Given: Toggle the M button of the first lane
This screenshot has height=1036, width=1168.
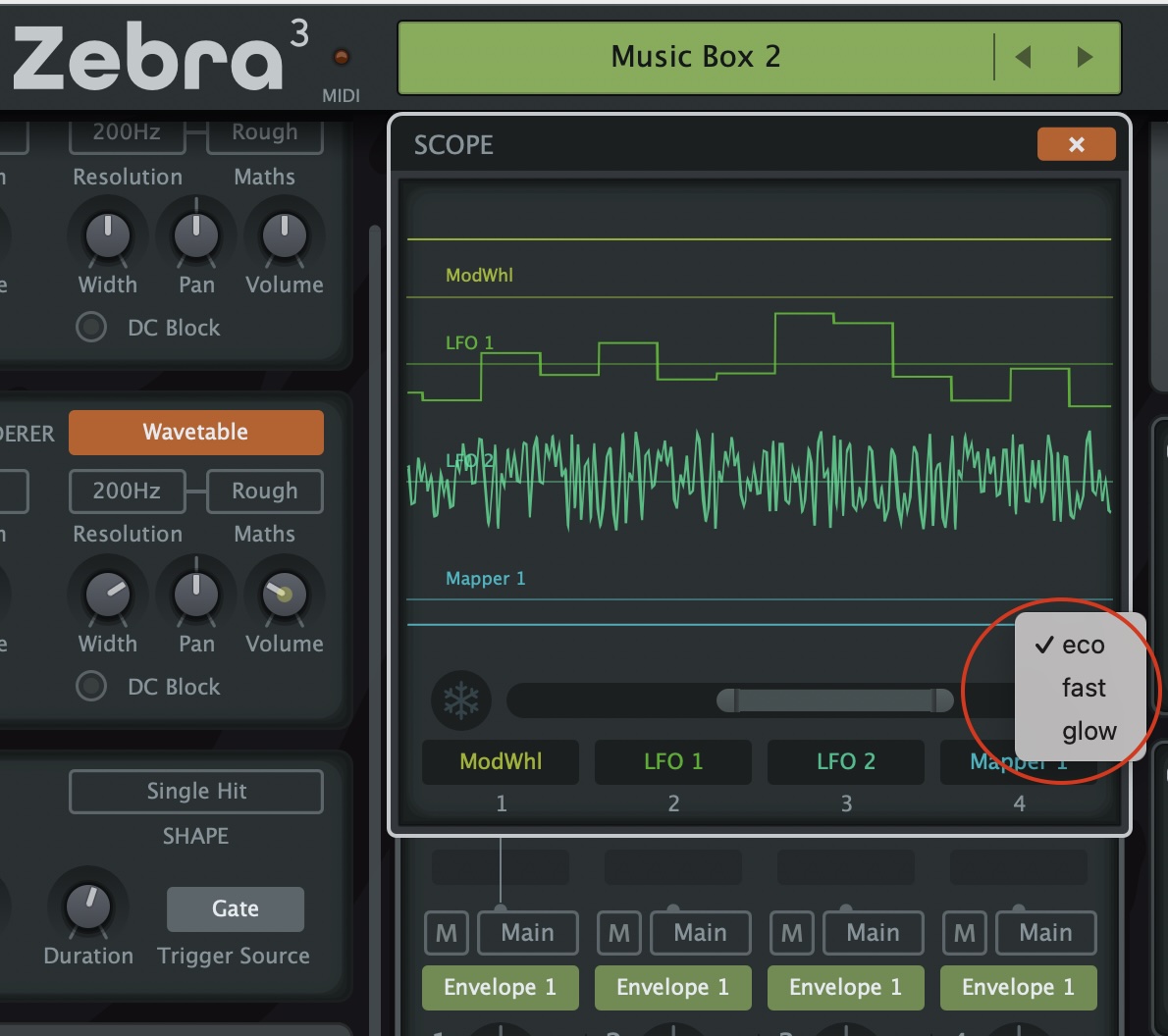Looking at the screenshot, I should (447, 932).
